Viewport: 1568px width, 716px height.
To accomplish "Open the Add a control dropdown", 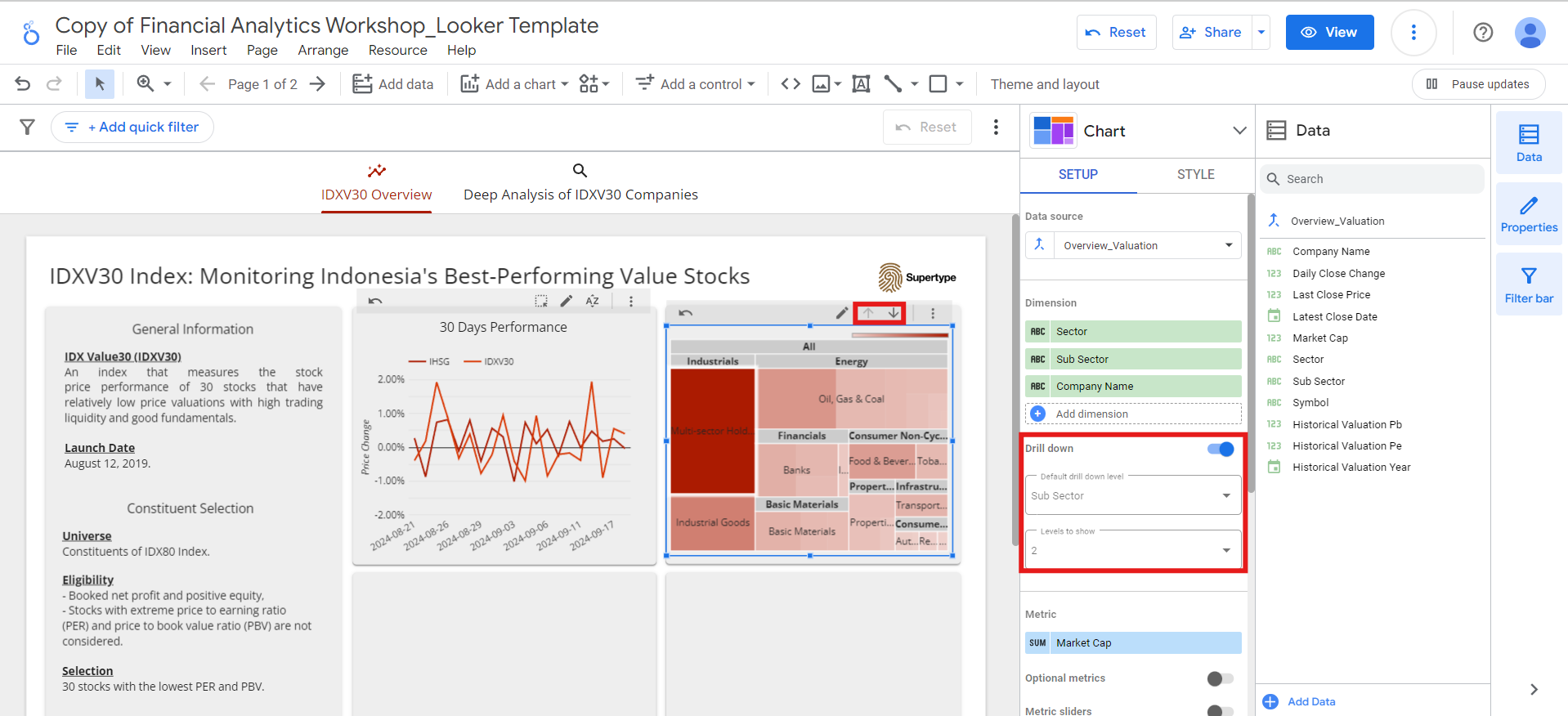I will tap(696, 84).
